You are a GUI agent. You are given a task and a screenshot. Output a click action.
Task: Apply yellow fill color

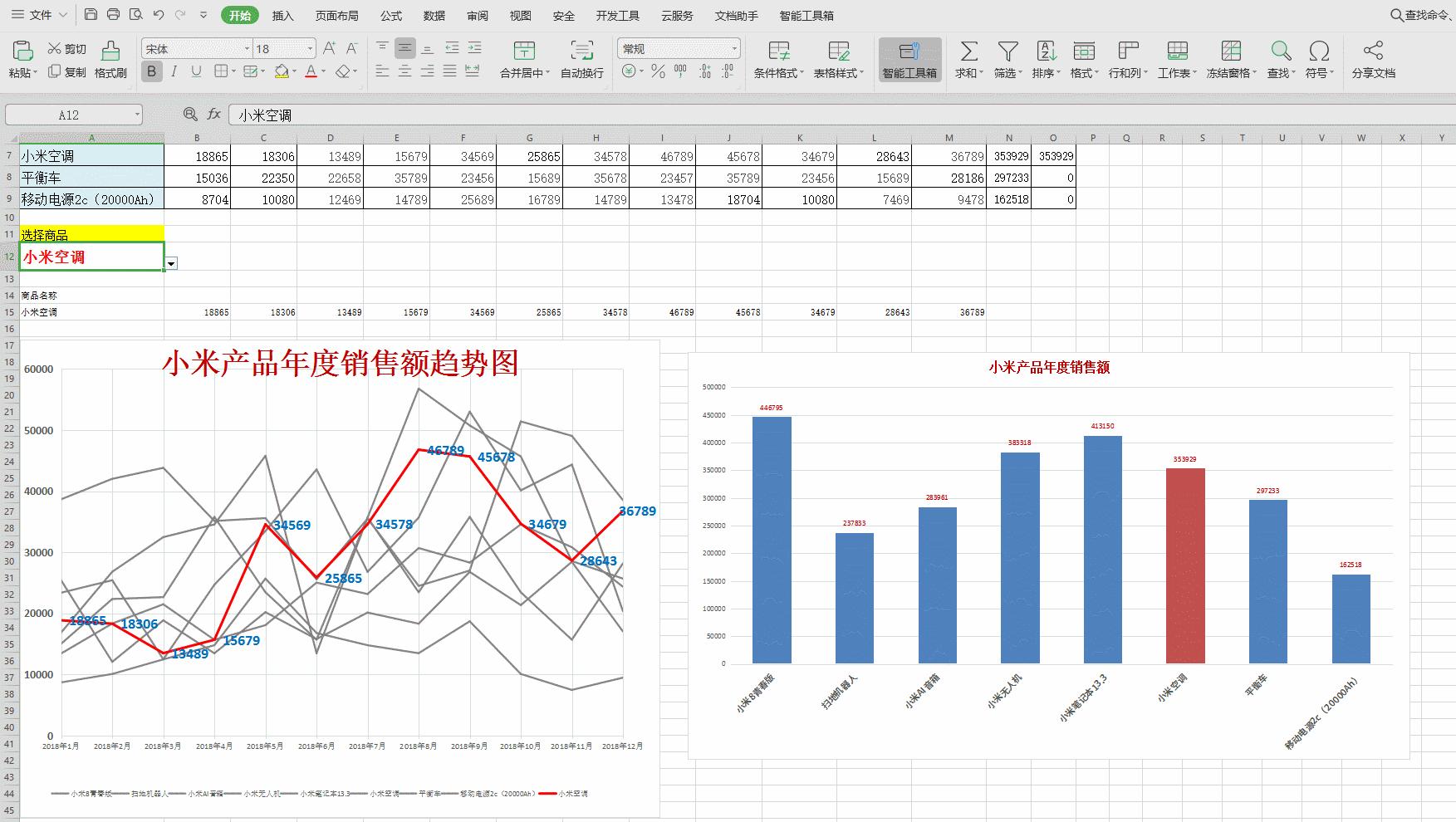coord(282,72)
